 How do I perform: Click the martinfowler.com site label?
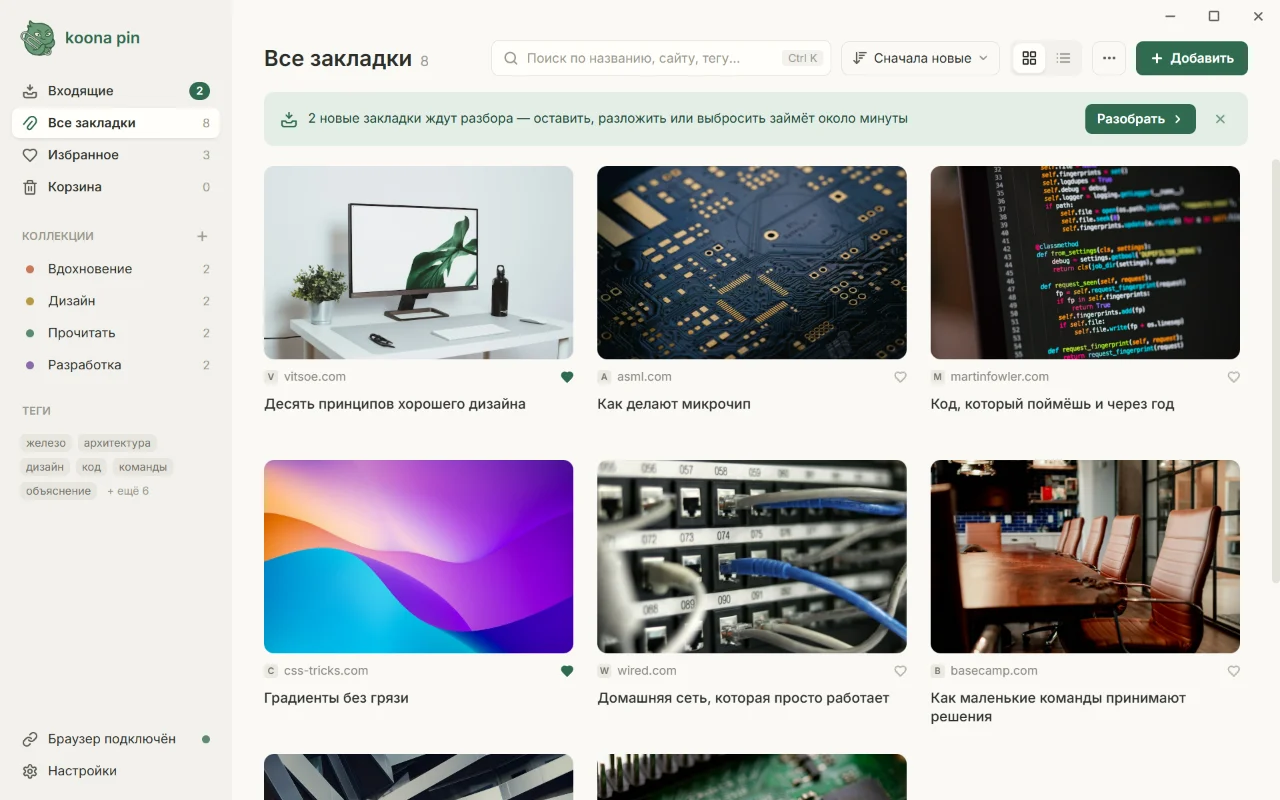pos(1000,377)
